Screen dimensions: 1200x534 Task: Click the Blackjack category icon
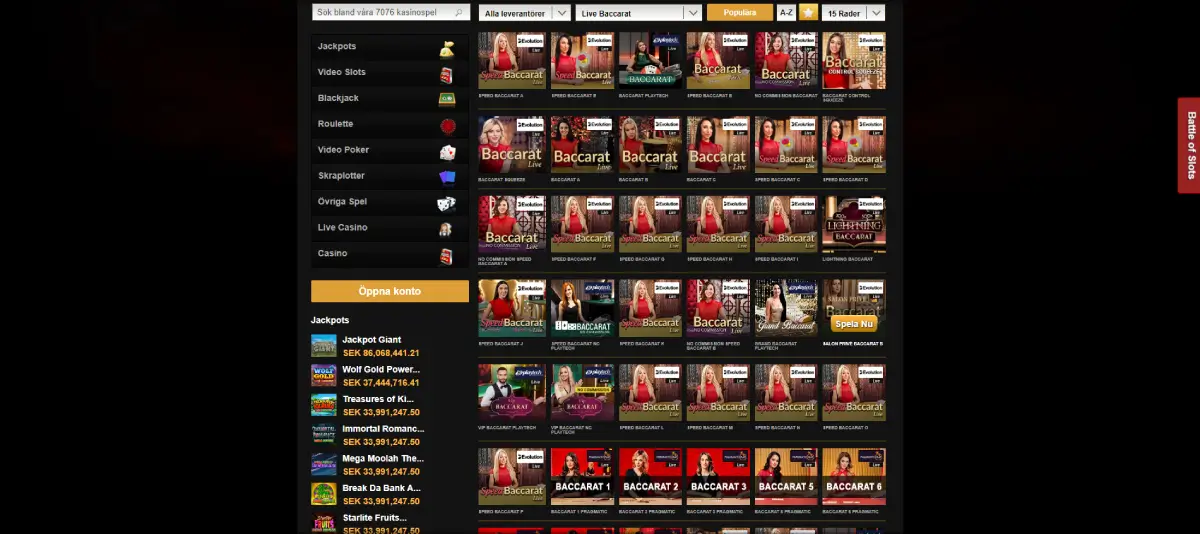447,99
